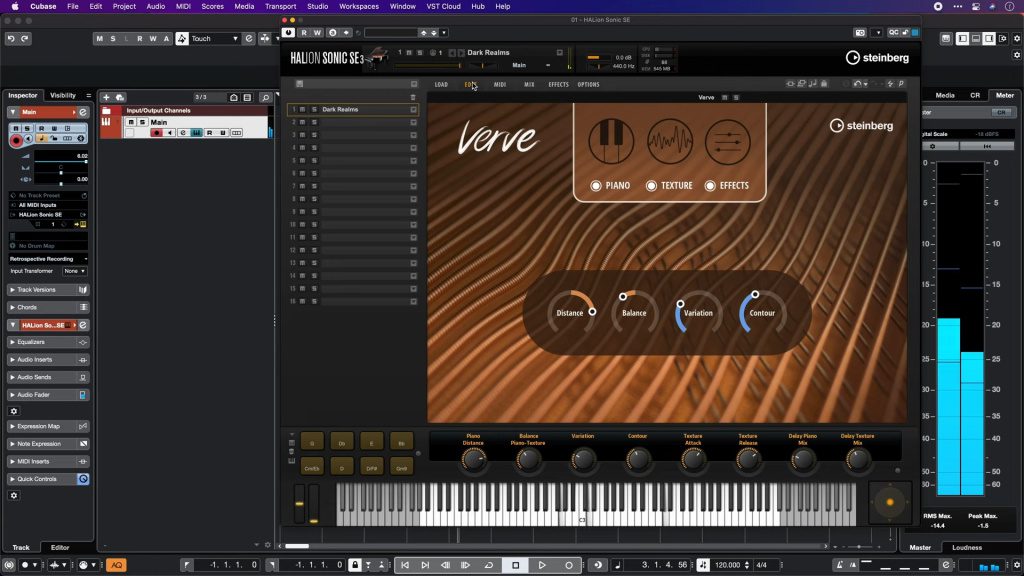
Task: Open the Studio menu in the menu bar
Action: coord(317,6)
